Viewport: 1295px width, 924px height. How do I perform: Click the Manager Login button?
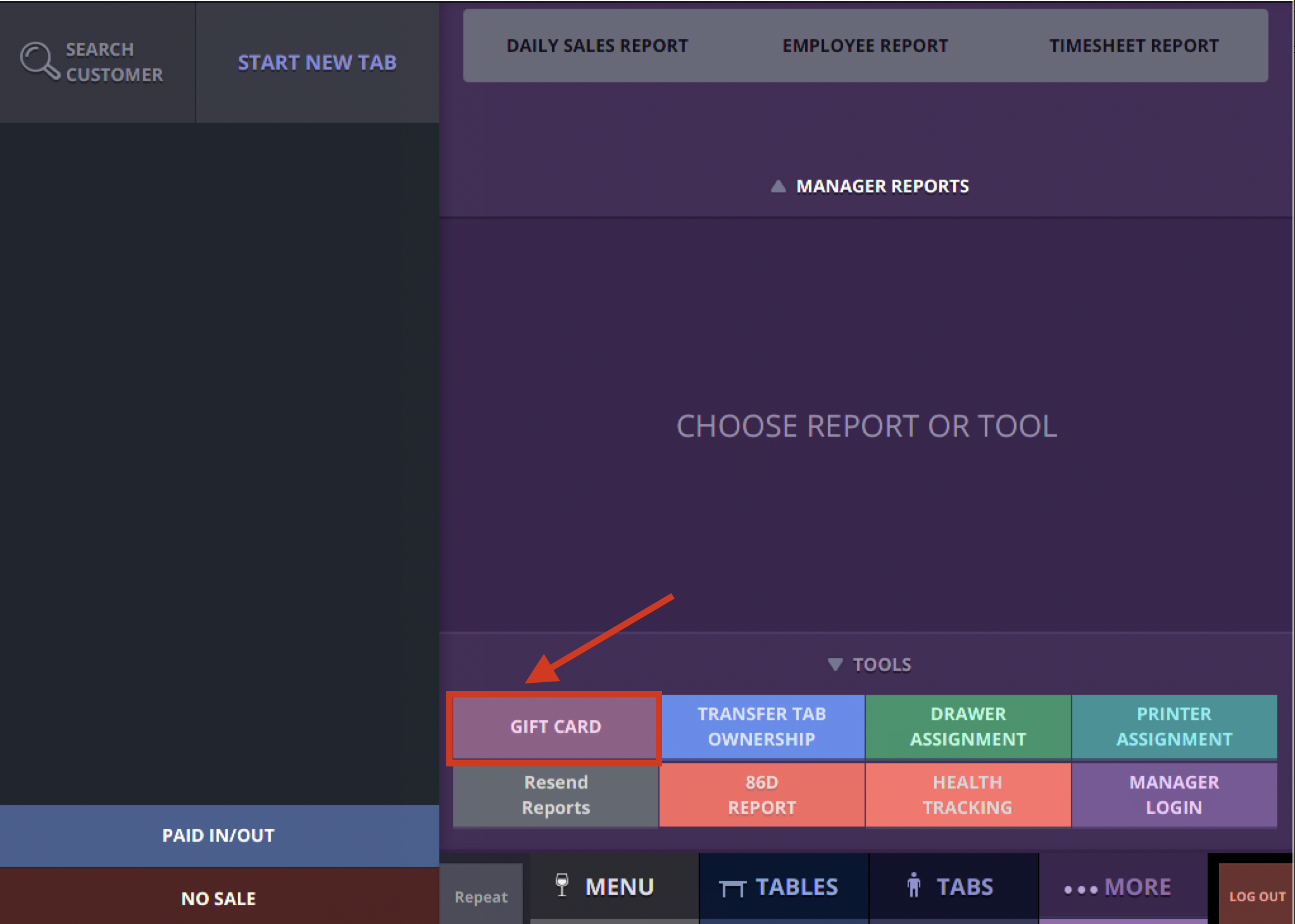[1173, 795]
